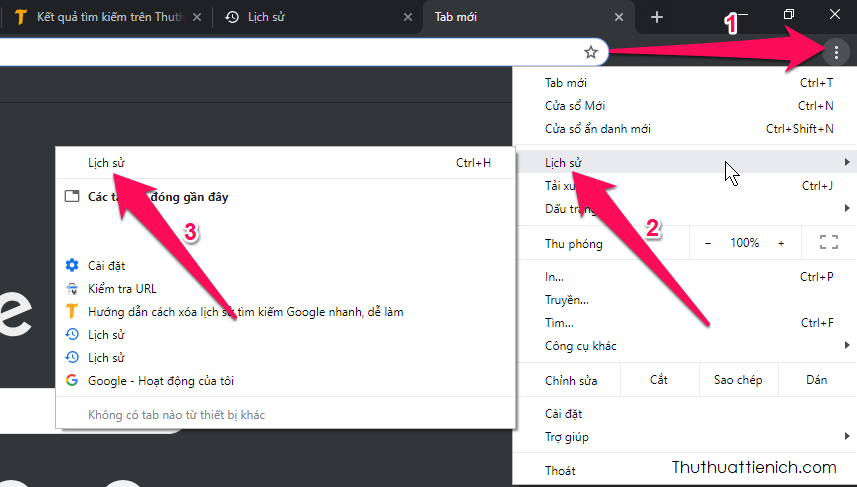Click the Sao chép button
Image resolution: width=857 pixels, height=487 pixels.
point(737,380)
